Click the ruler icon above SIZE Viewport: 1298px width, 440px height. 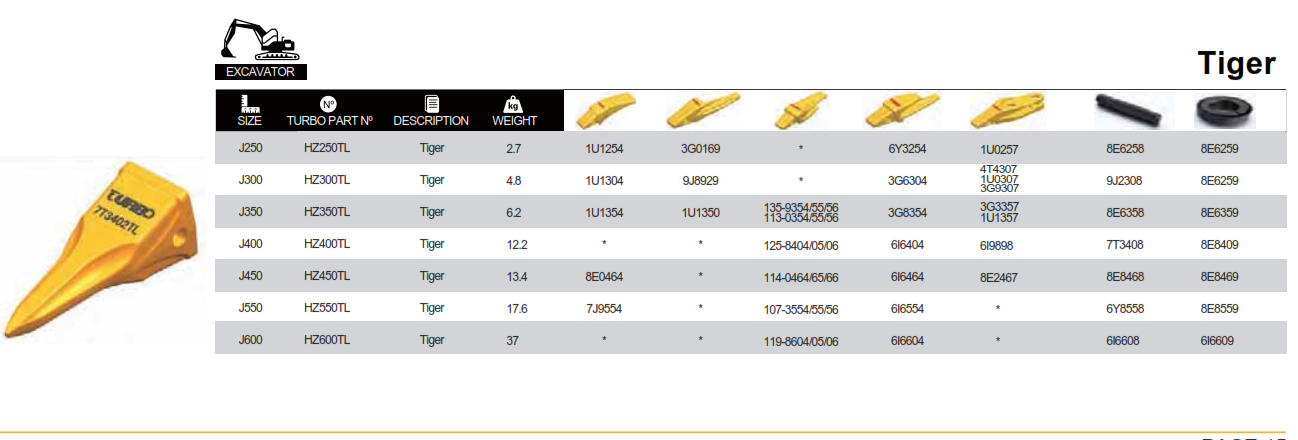point(248,103)
